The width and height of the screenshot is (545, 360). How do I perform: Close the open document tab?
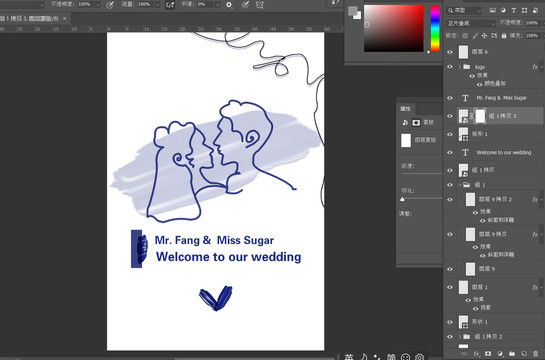65,18
